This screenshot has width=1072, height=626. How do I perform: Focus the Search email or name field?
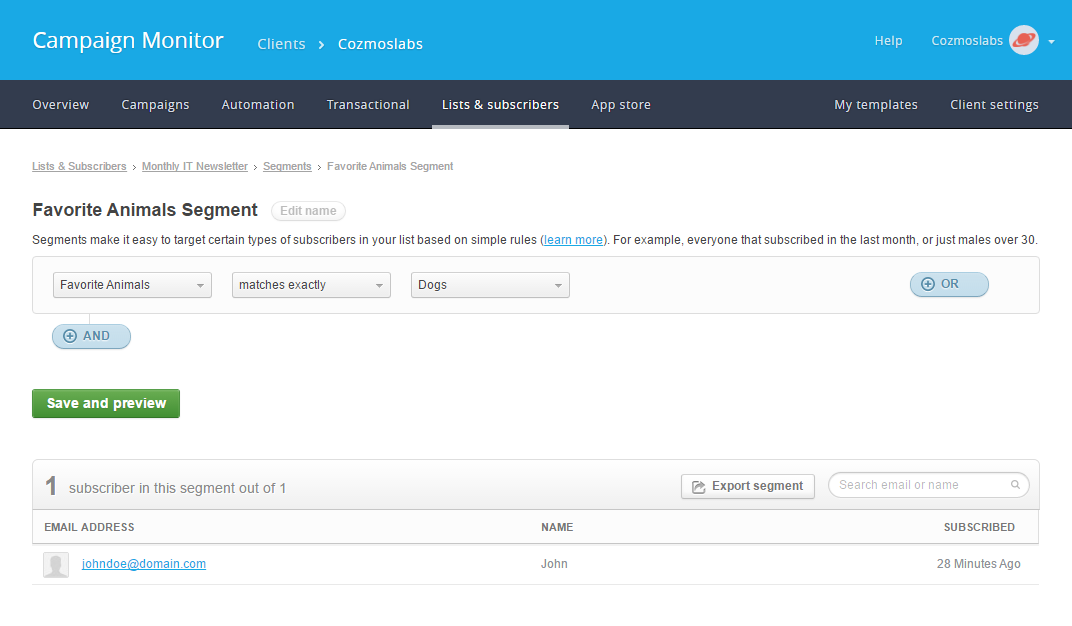click(928, 485)
